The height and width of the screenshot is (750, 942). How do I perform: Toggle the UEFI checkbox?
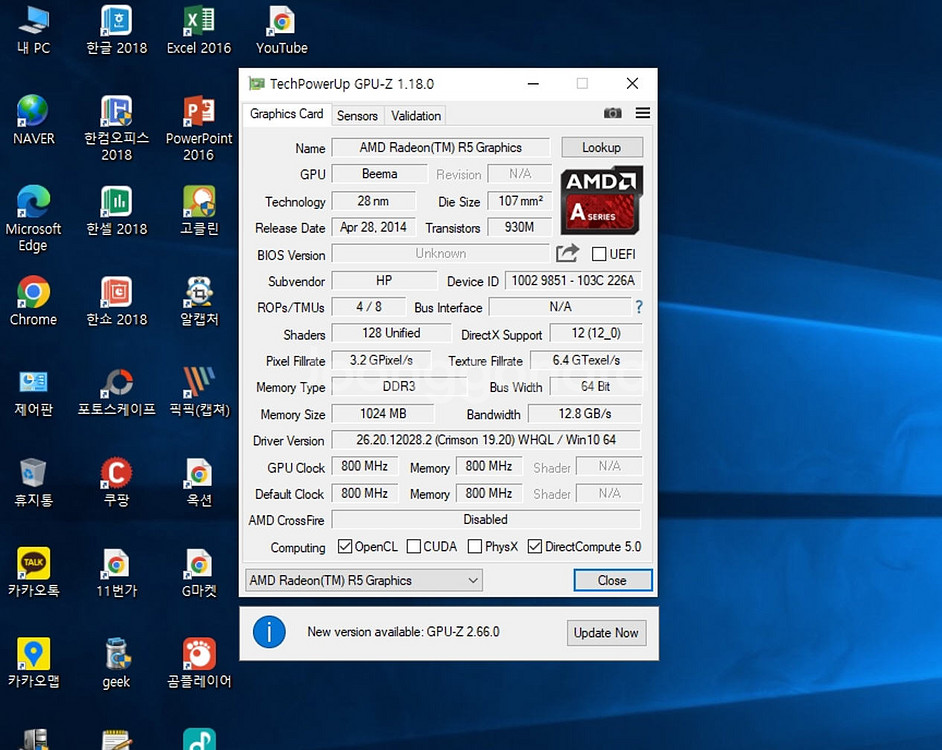[x=599, y=254]
